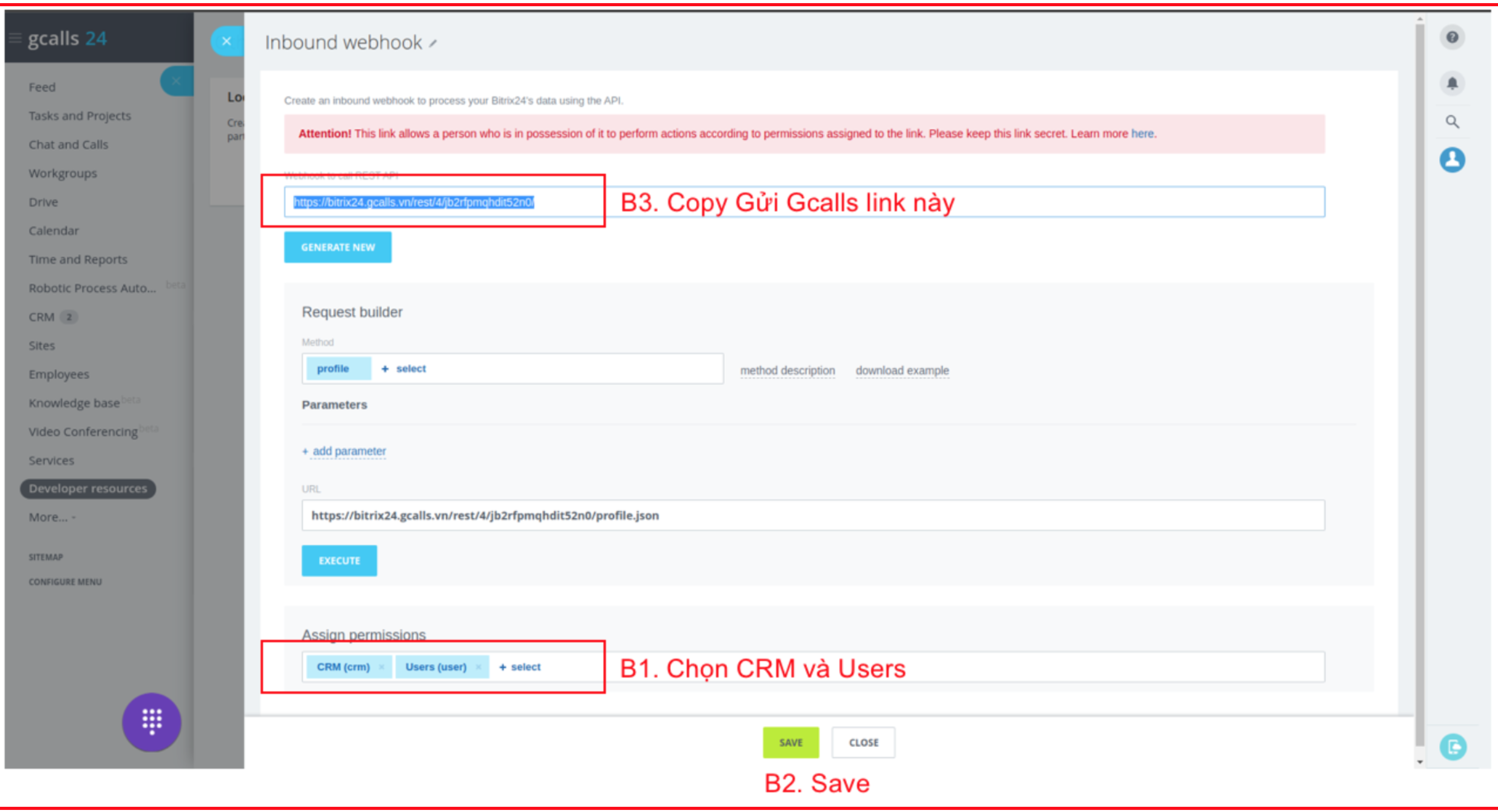This screenshot has height=812, width=1498.
Task: Open the purple dialpad button
Action: pos(152,722)
